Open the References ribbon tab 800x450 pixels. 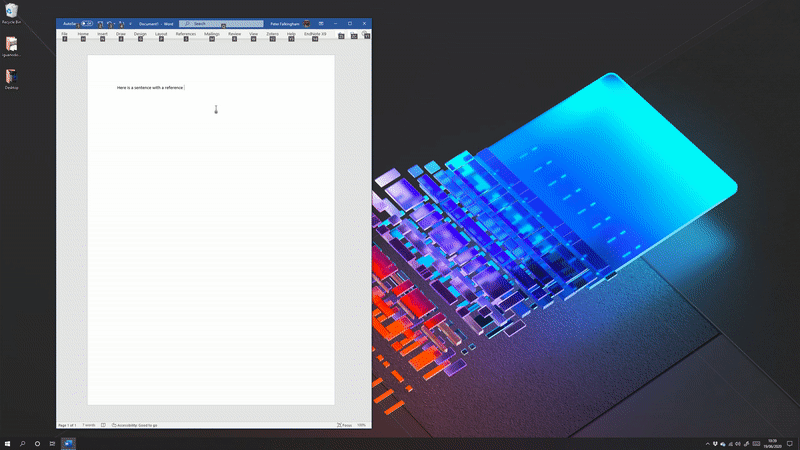click(x=186, y=34)
